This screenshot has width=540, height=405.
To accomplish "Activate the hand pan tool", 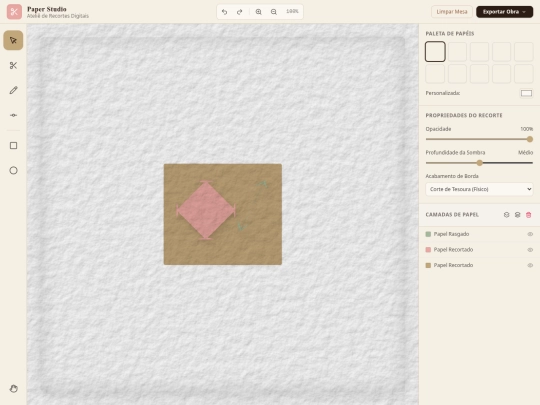I will [13, 389].
